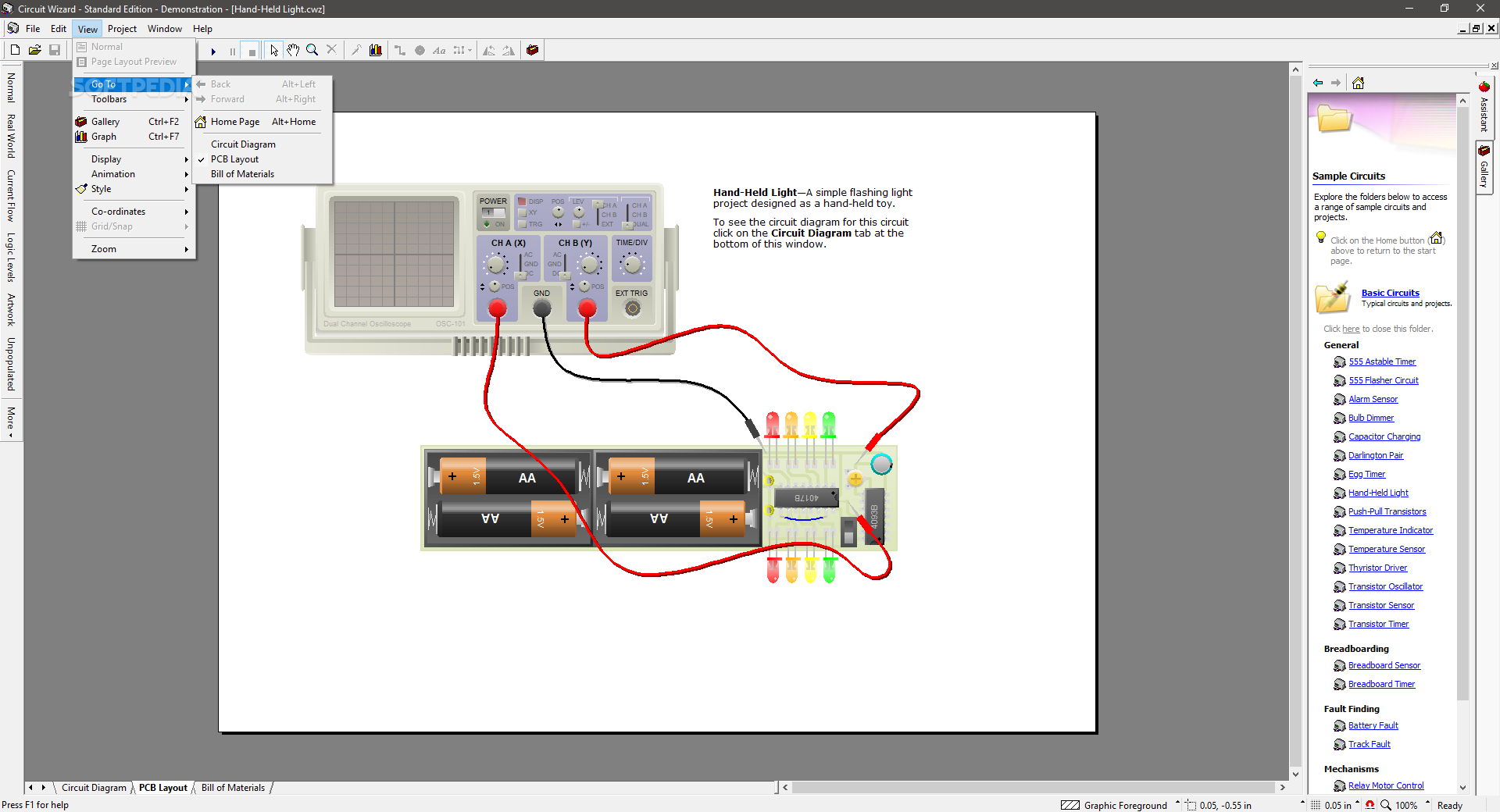This screenshot has width=1500, height=812.
Task: Click the oscilloscope POWER switch
Action: click(x=493, y=212)
